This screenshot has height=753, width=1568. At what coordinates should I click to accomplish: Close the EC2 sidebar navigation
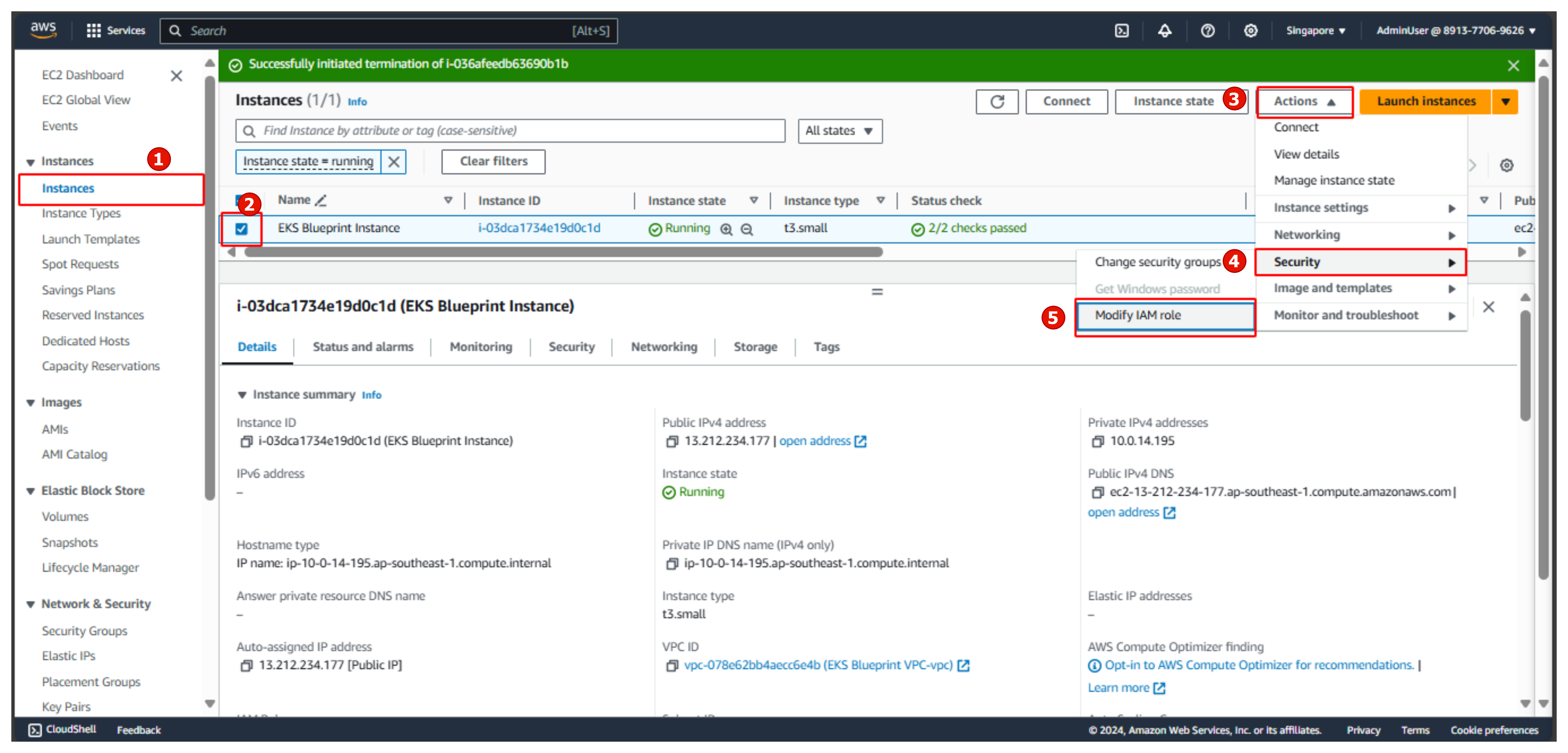[x=177, y=76]
